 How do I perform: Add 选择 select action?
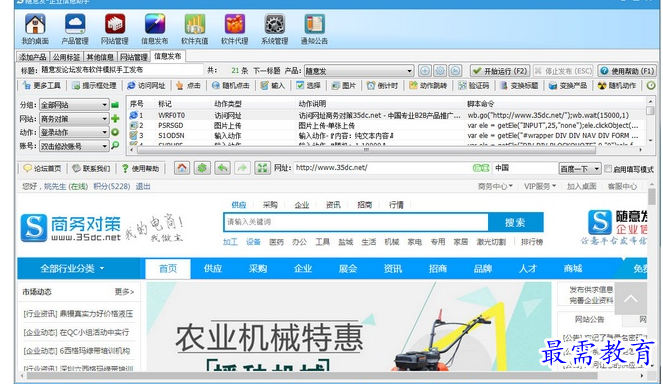tap(308, 85)
